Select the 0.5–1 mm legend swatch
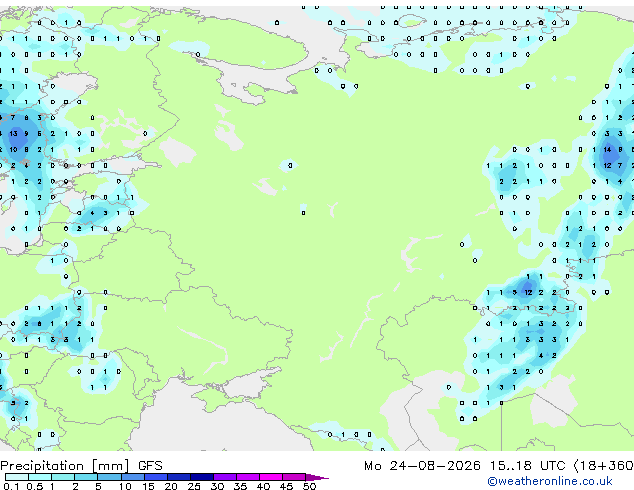 click(x=40, y=477)
